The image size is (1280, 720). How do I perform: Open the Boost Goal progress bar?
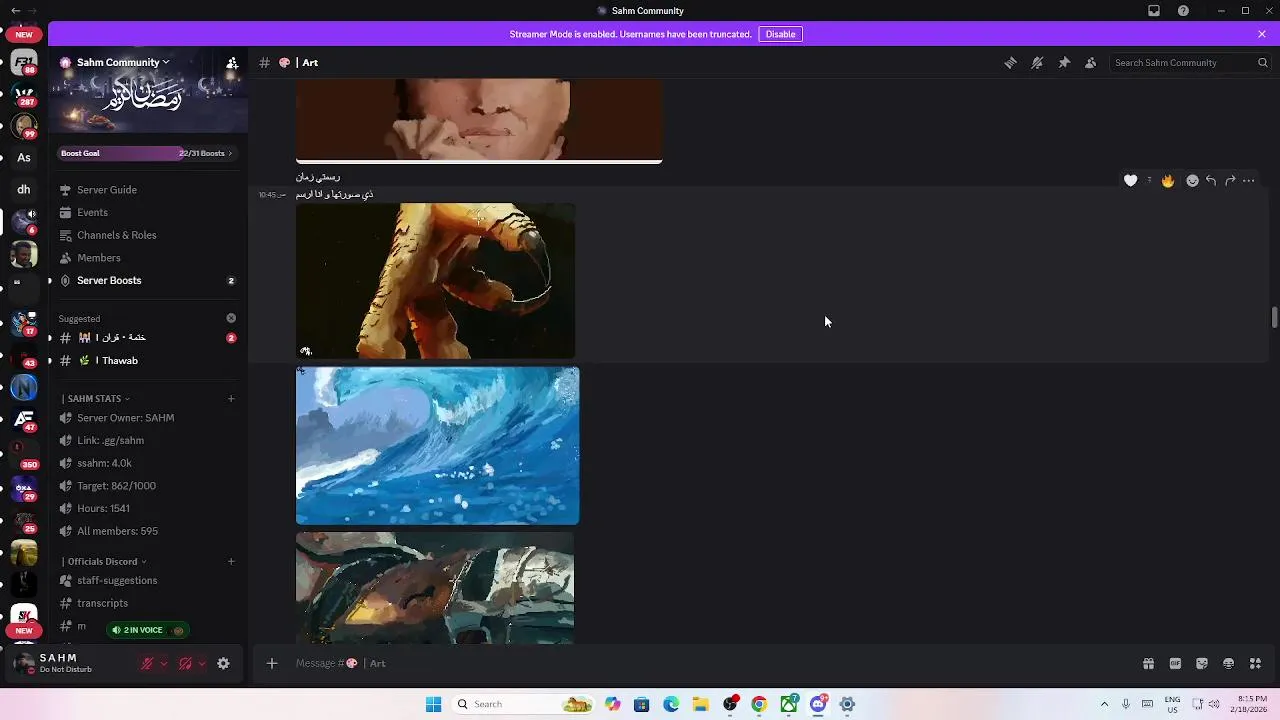(x=147, y=153)
